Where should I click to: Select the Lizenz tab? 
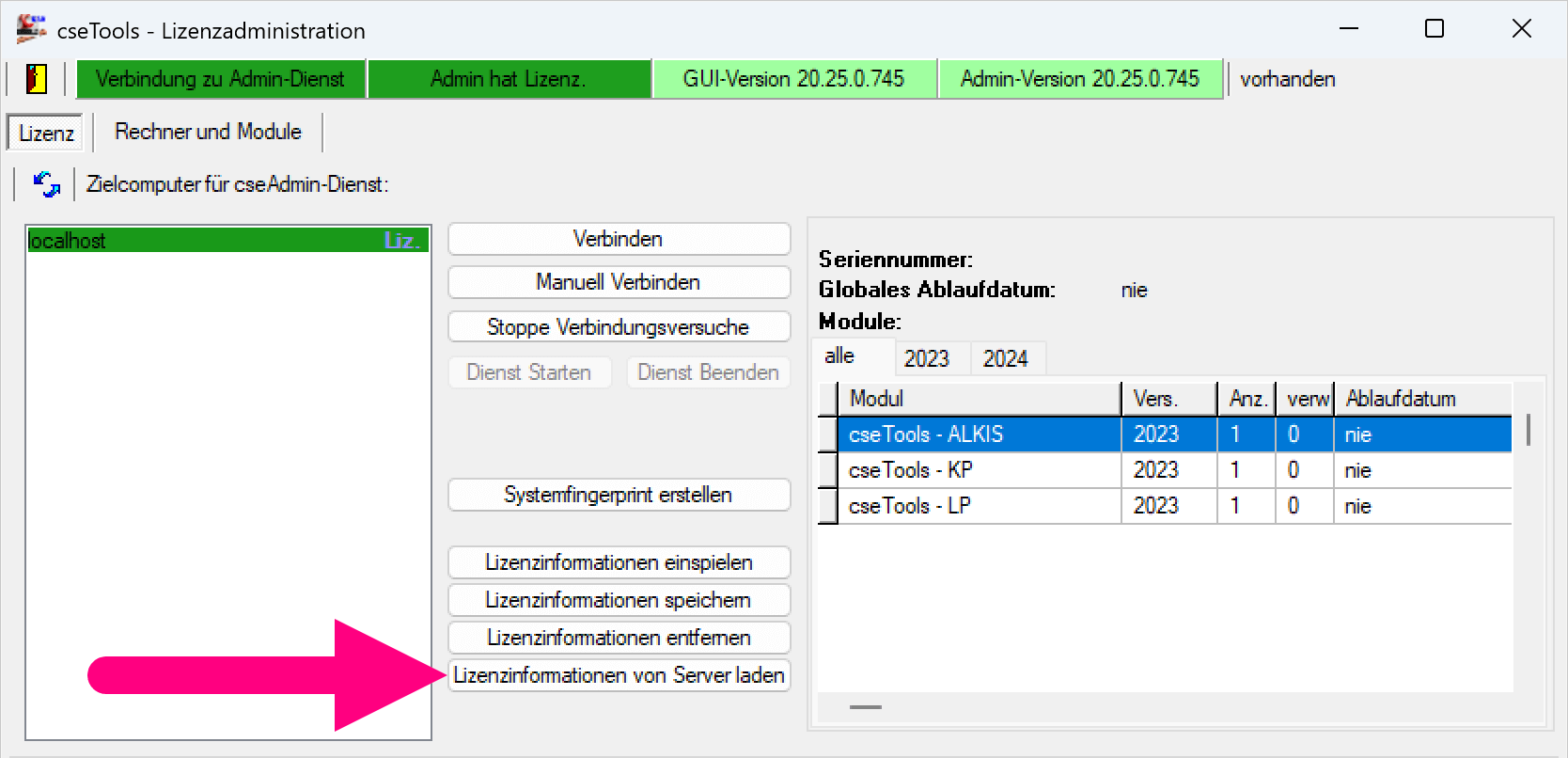tap(46, 134)
